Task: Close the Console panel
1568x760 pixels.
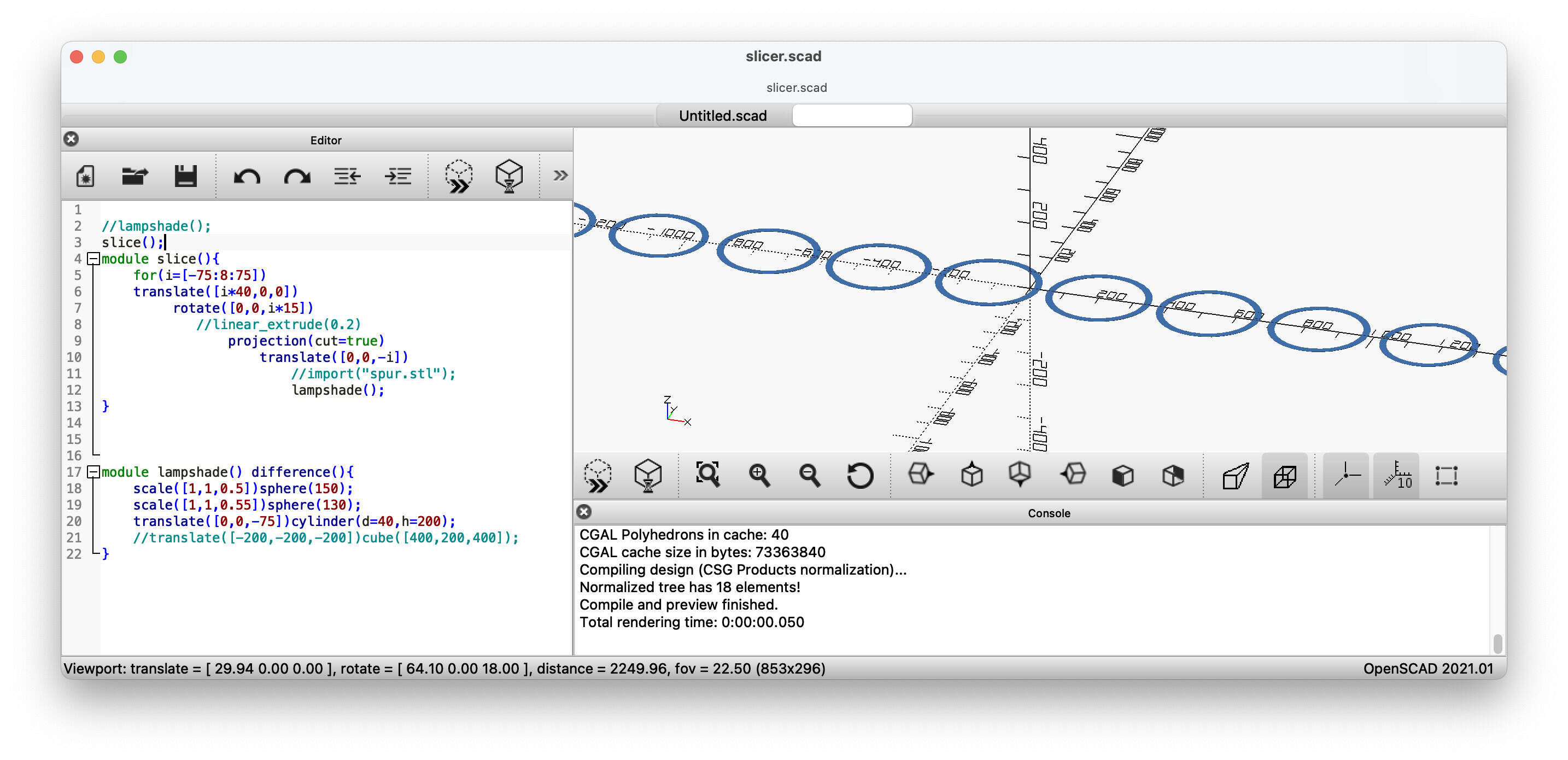Action: (x=584, y=512)
